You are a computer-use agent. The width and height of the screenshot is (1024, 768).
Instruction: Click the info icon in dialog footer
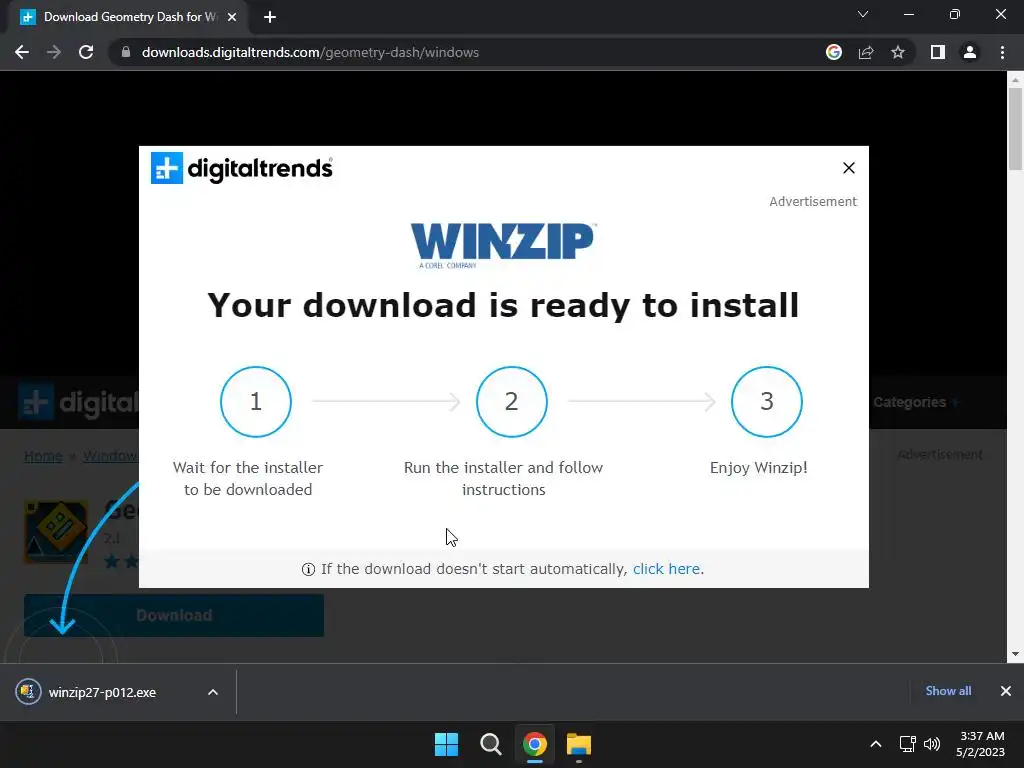(x=308, y=569)
